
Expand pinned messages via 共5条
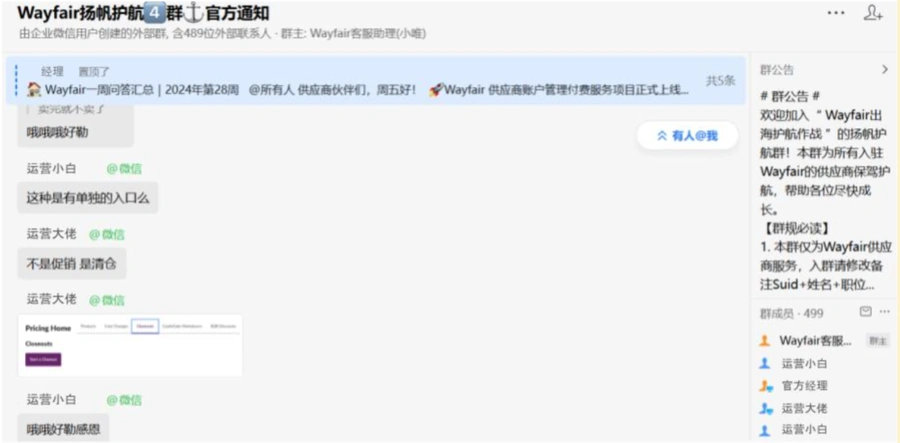[720, 81]
